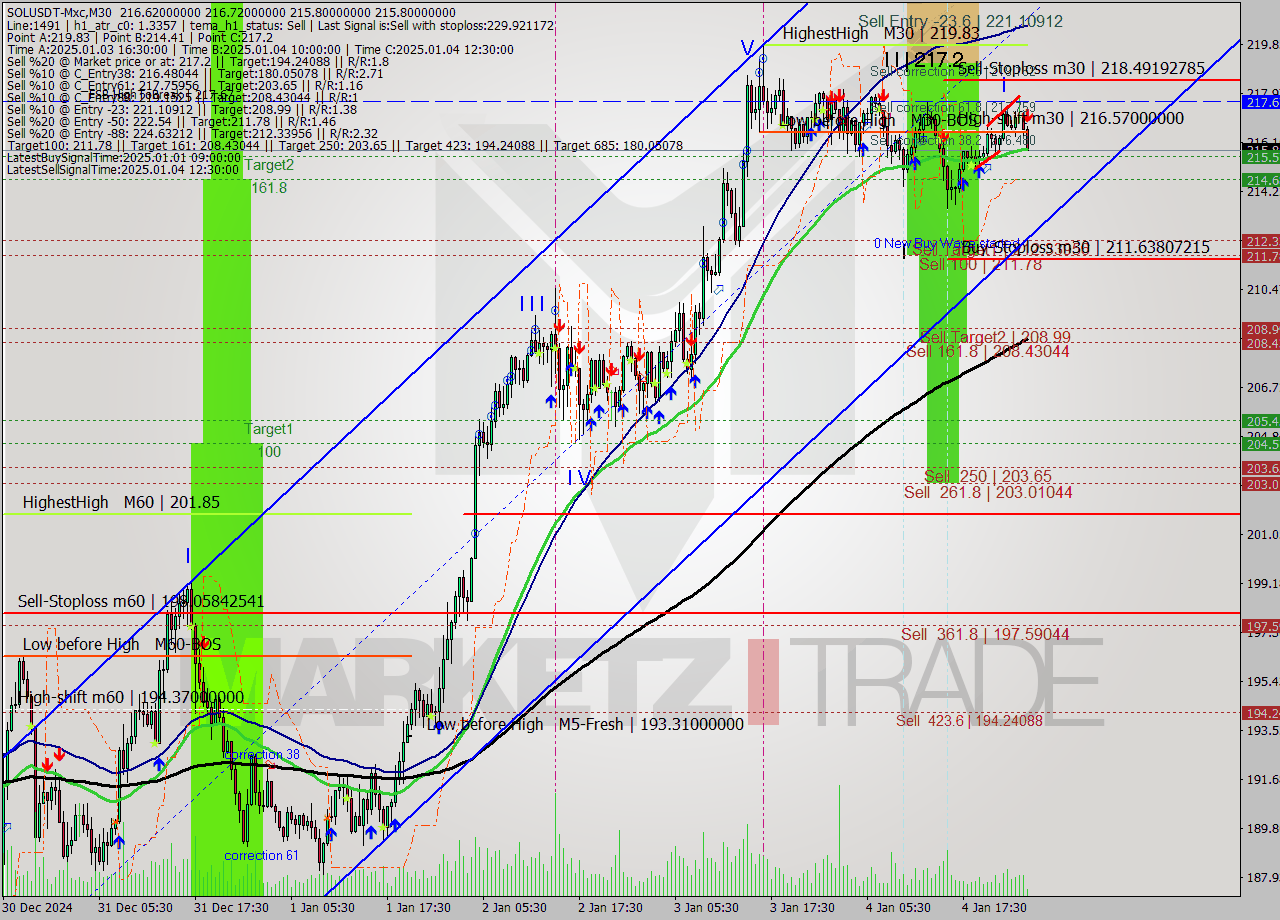Click the 'Sell 423.6 | 194.24088' label

[969, 720]
